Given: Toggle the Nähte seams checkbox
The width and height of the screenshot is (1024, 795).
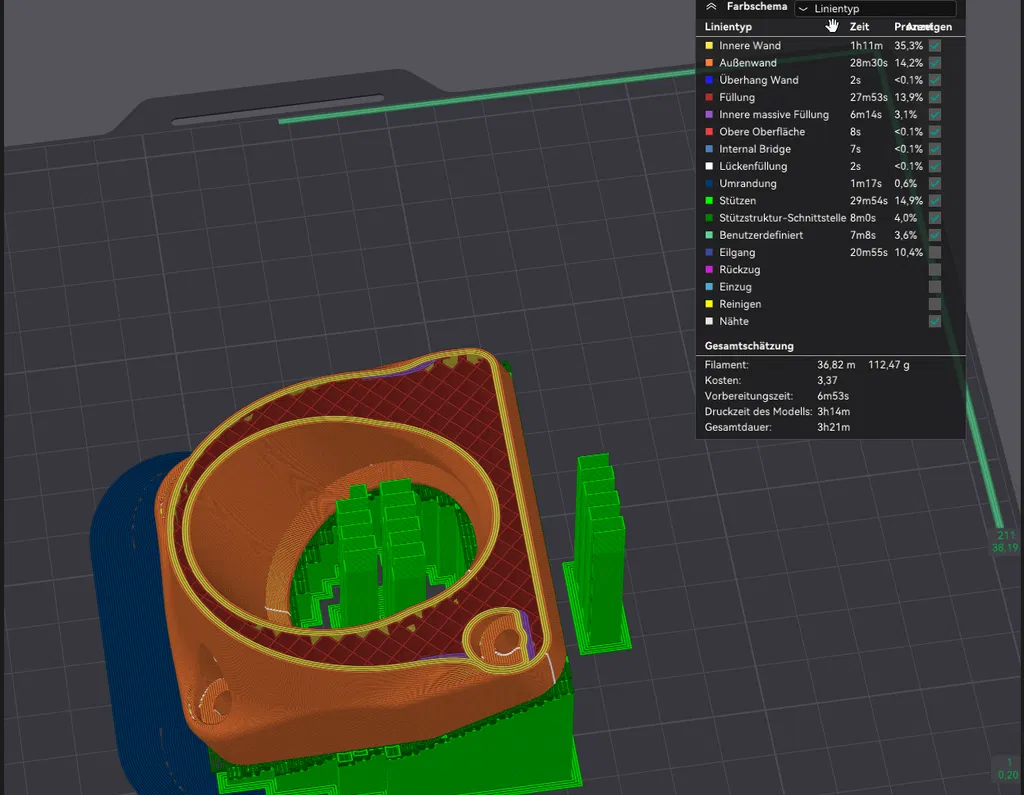Looking at the screenshot, I should [x=935, y=321].
